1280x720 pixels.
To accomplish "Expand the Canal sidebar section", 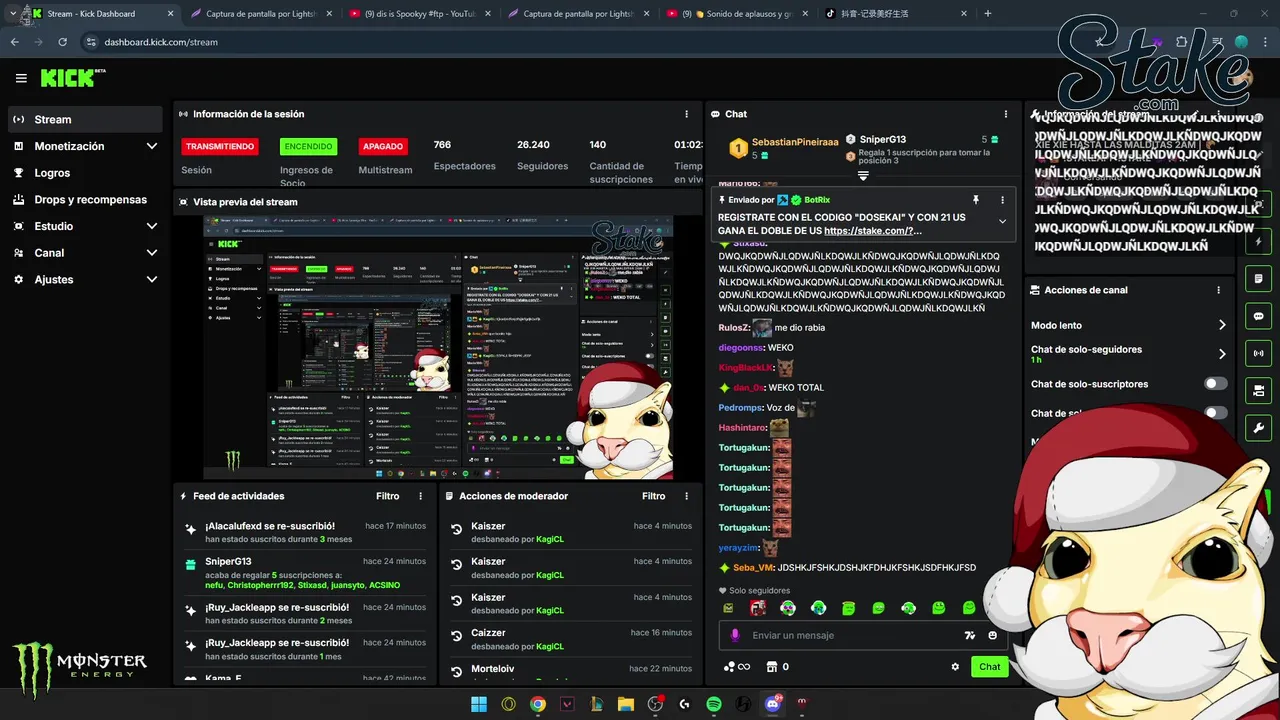I will click(152, 253).
